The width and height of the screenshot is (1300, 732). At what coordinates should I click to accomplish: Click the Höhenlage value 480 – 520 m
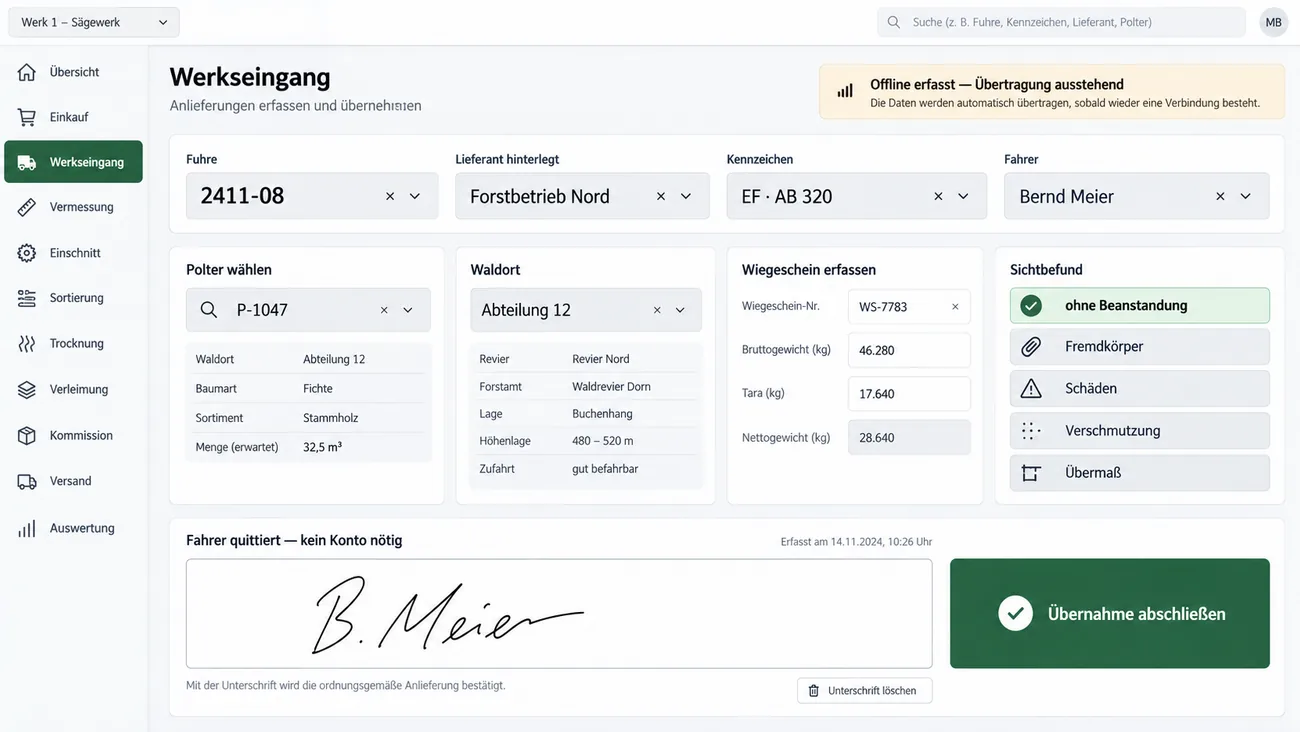[x=603, y=441]
